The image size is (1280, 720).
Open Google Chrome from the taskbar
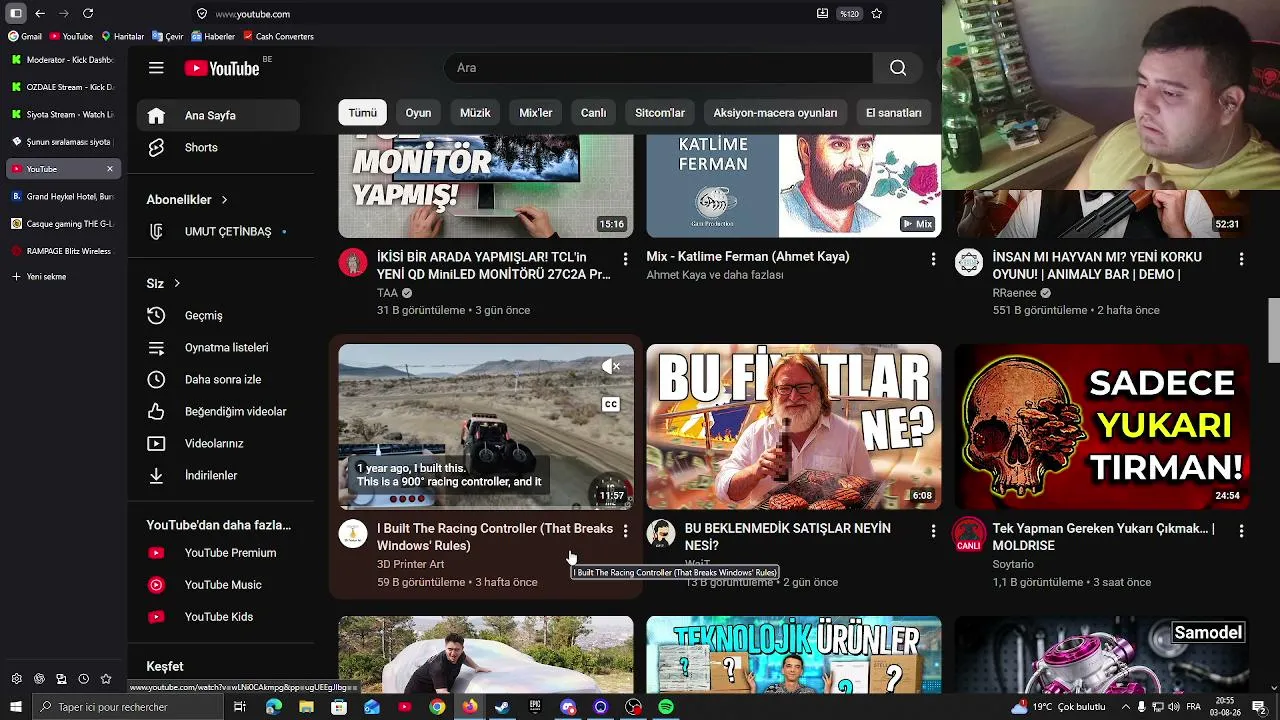(437, 707)
